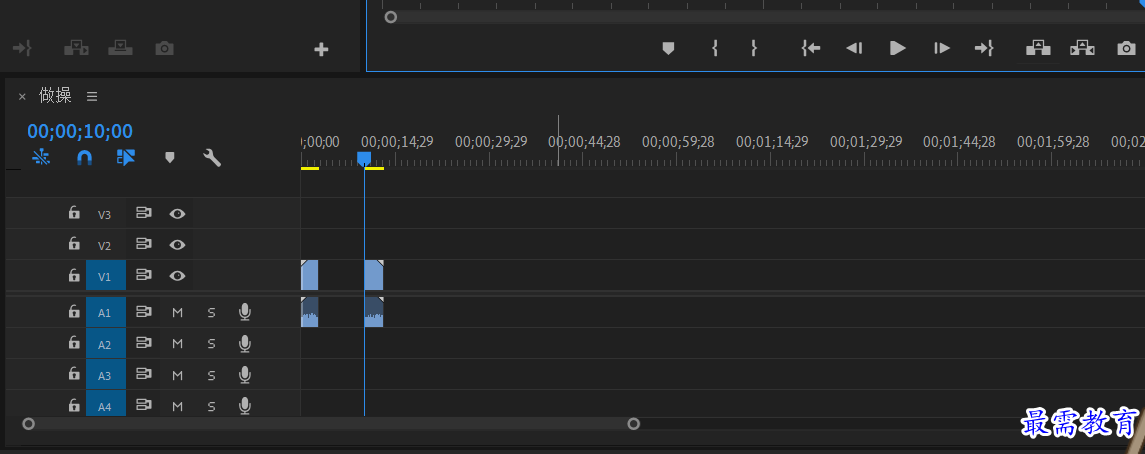1145x454 pixels.
Task: Toggle Linked Selection in timeline
Action: pos(126,158)
